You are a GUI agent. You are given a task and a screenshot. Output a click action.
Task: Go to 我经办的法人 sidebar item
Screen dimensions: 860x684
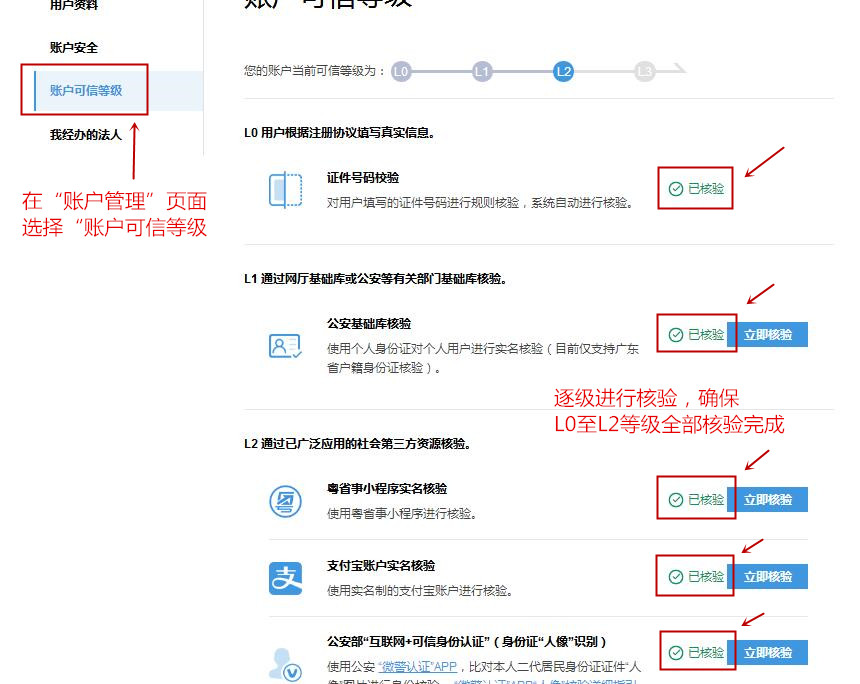[86, 135]
